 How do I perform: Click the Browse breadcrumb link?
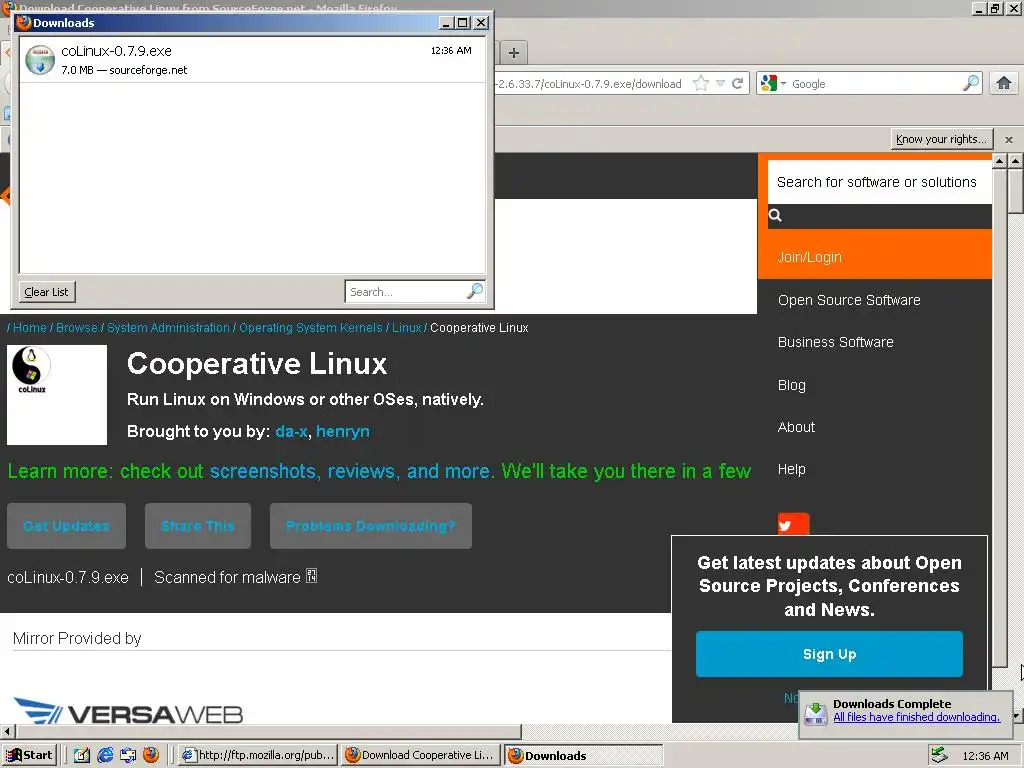click(x=76, y=328)
